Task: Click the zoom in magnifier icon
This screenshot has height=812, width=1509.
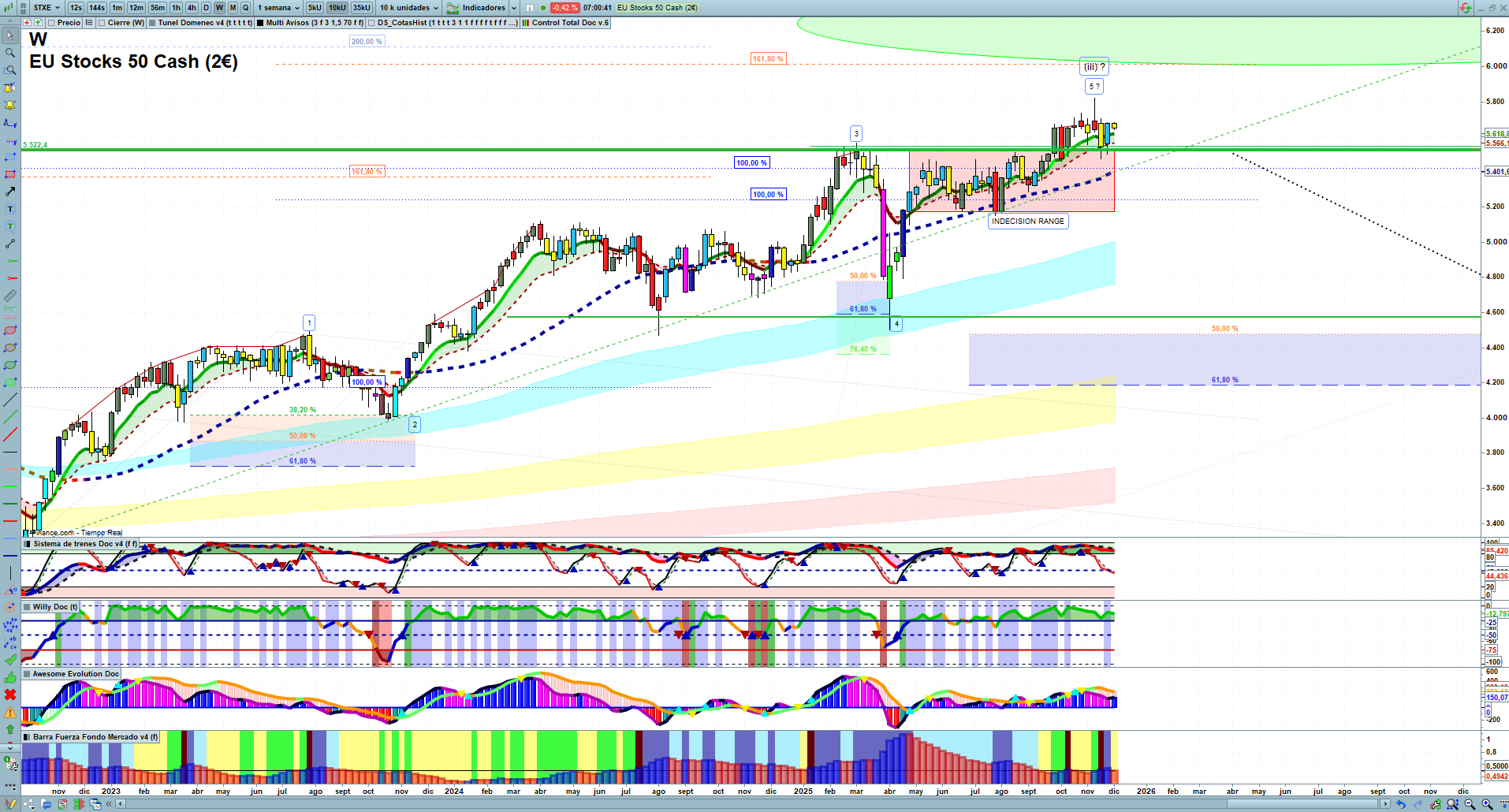Action: coord(1487,804)
